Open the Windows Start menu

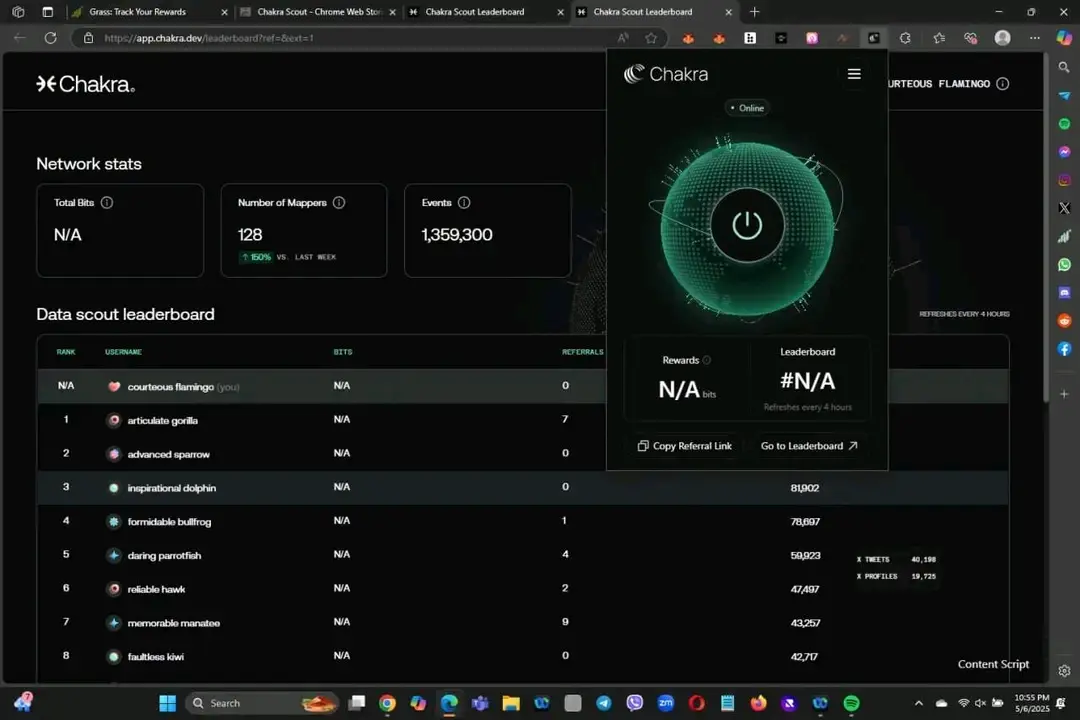click(x=167, y=703)
